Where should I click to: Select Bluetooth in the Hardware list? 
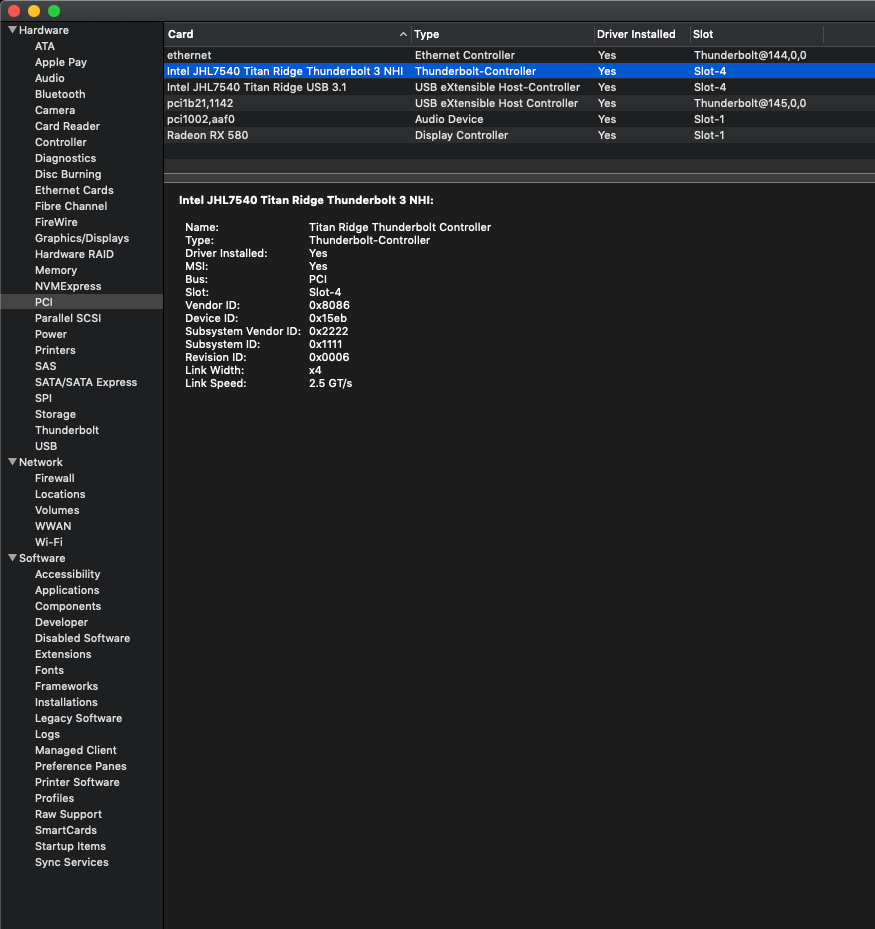(60, 94)
